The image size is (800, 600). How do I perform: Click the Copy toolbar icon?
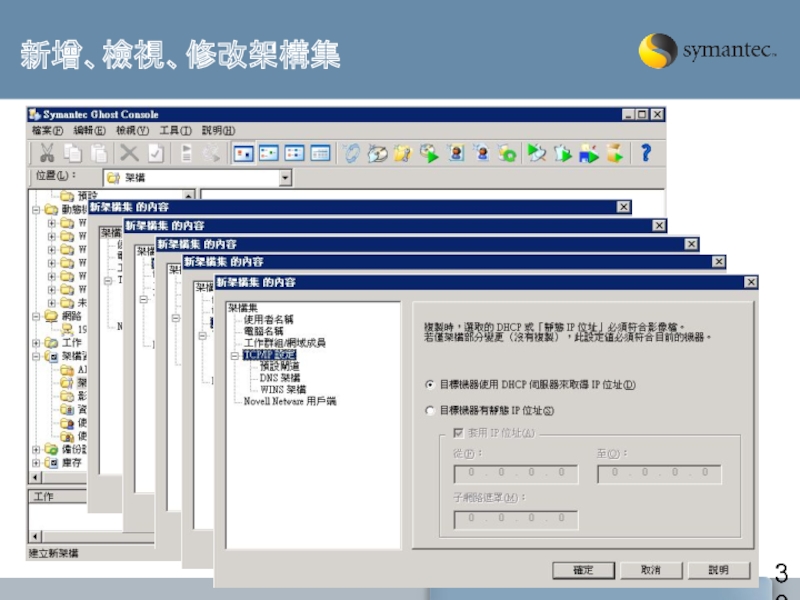[x=73, y=153]
